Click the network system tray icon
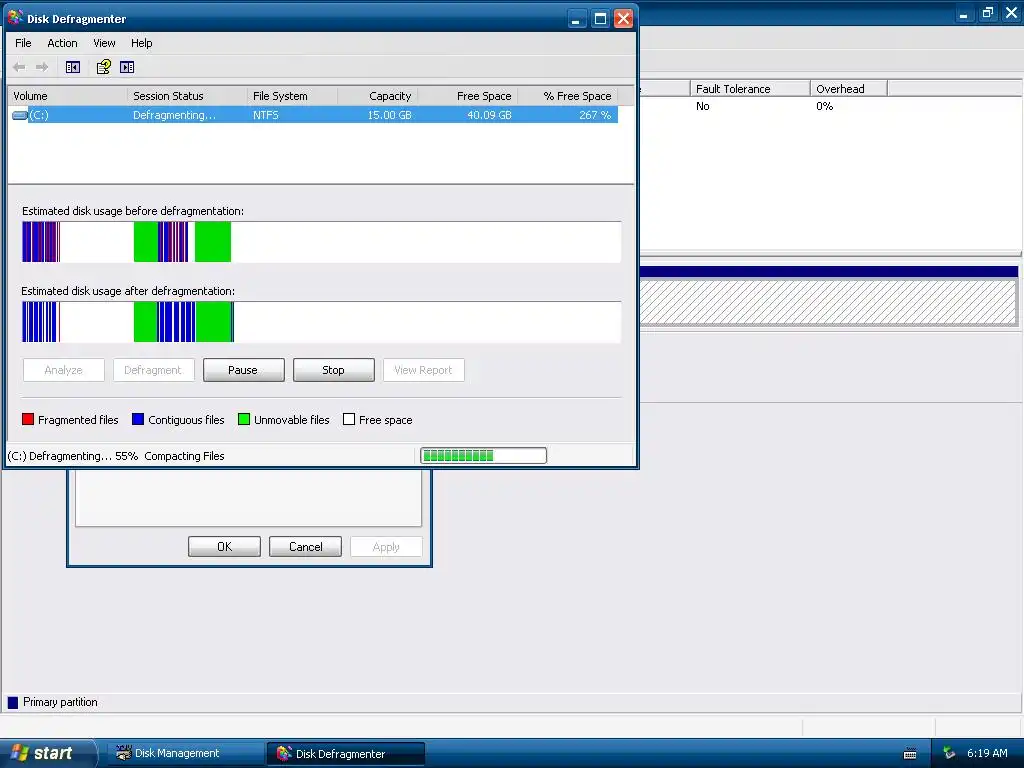 pos(949,753)
